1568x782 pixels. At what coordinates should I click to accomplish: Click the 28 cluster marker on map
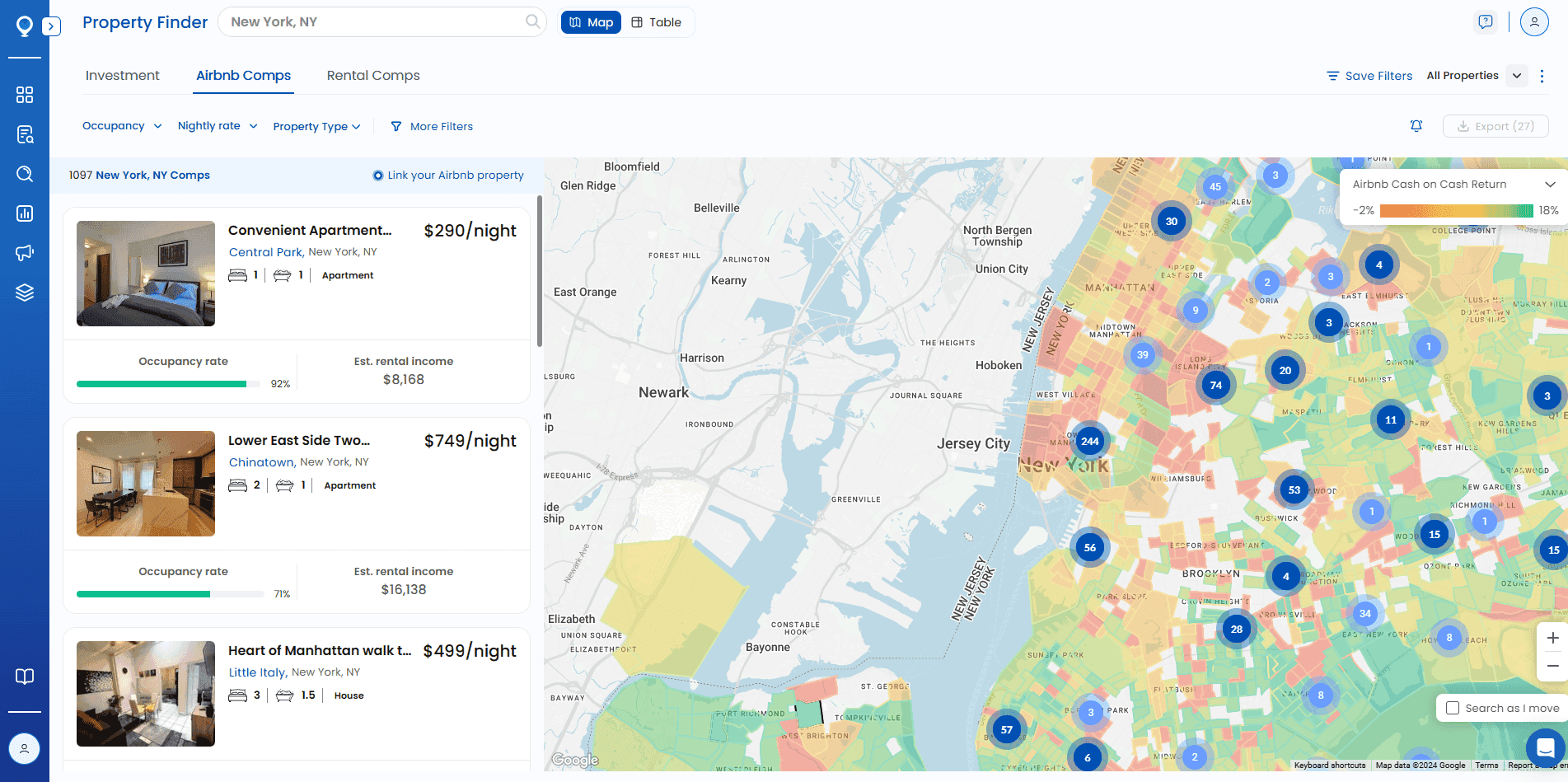coord(1237,629)
